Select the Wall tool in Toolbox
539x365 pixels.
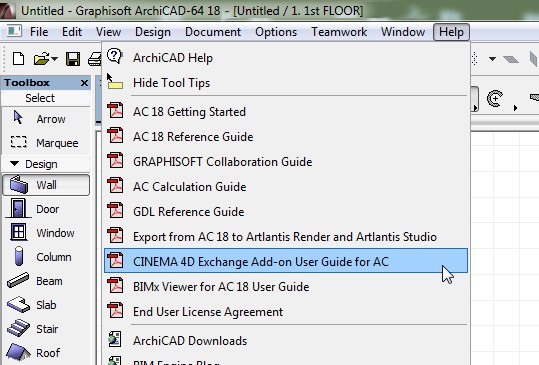pyautogui.click(x=46, y=185)
